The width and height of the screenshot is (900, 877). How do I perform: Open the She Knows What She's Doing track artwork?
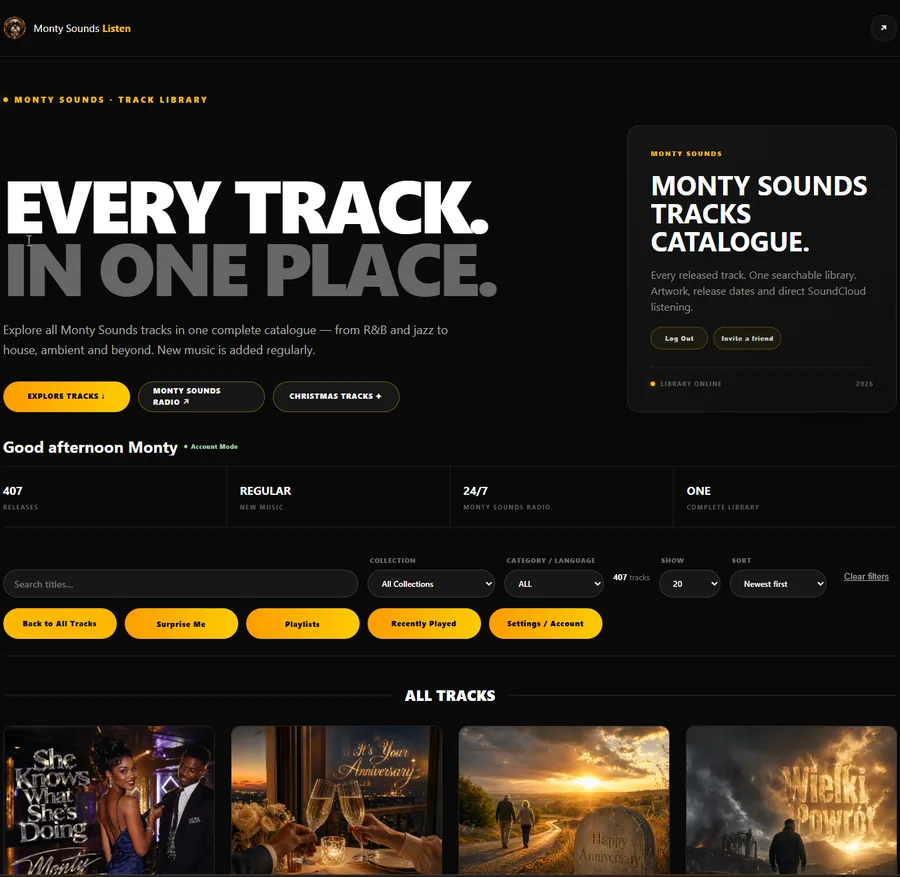click(109, 800)
